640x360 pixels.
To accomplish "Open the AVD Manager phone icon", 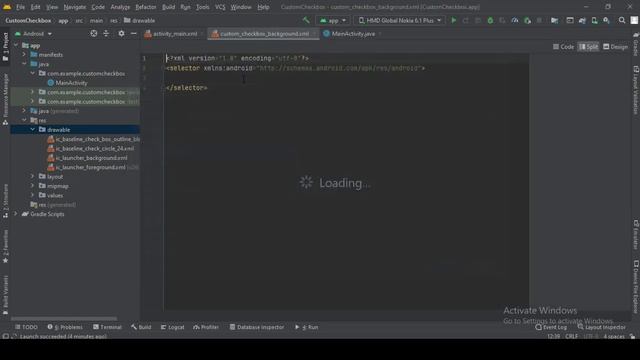I will 594,20.
